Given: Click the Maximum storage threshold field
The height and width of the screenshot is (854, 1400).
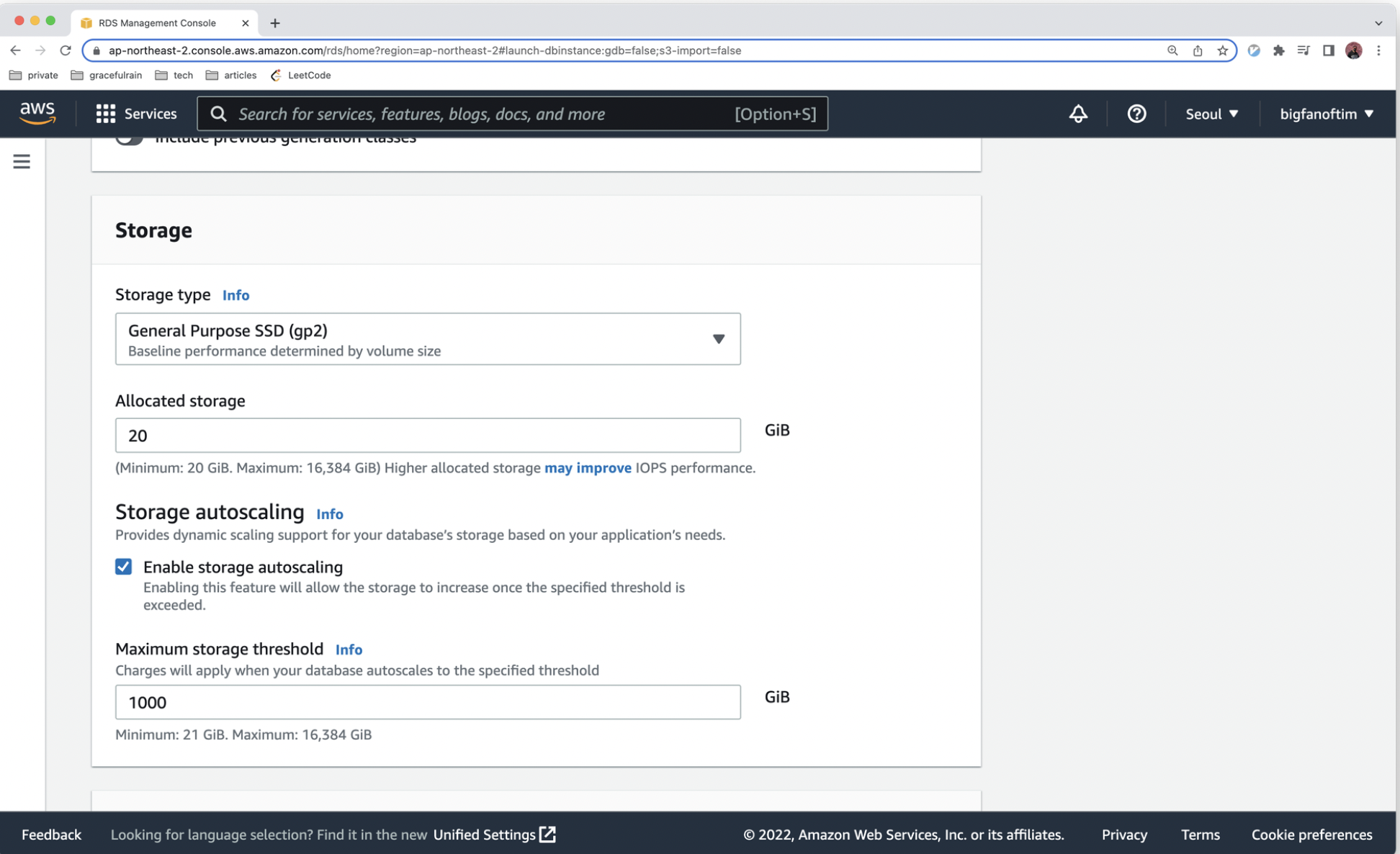Looking at the screenshot, I should [x=428, y=702].
